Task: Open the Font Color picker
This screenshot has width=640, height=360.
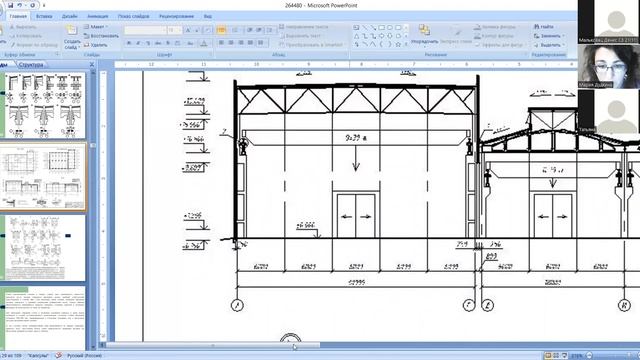Action: (x=204, y=43)
